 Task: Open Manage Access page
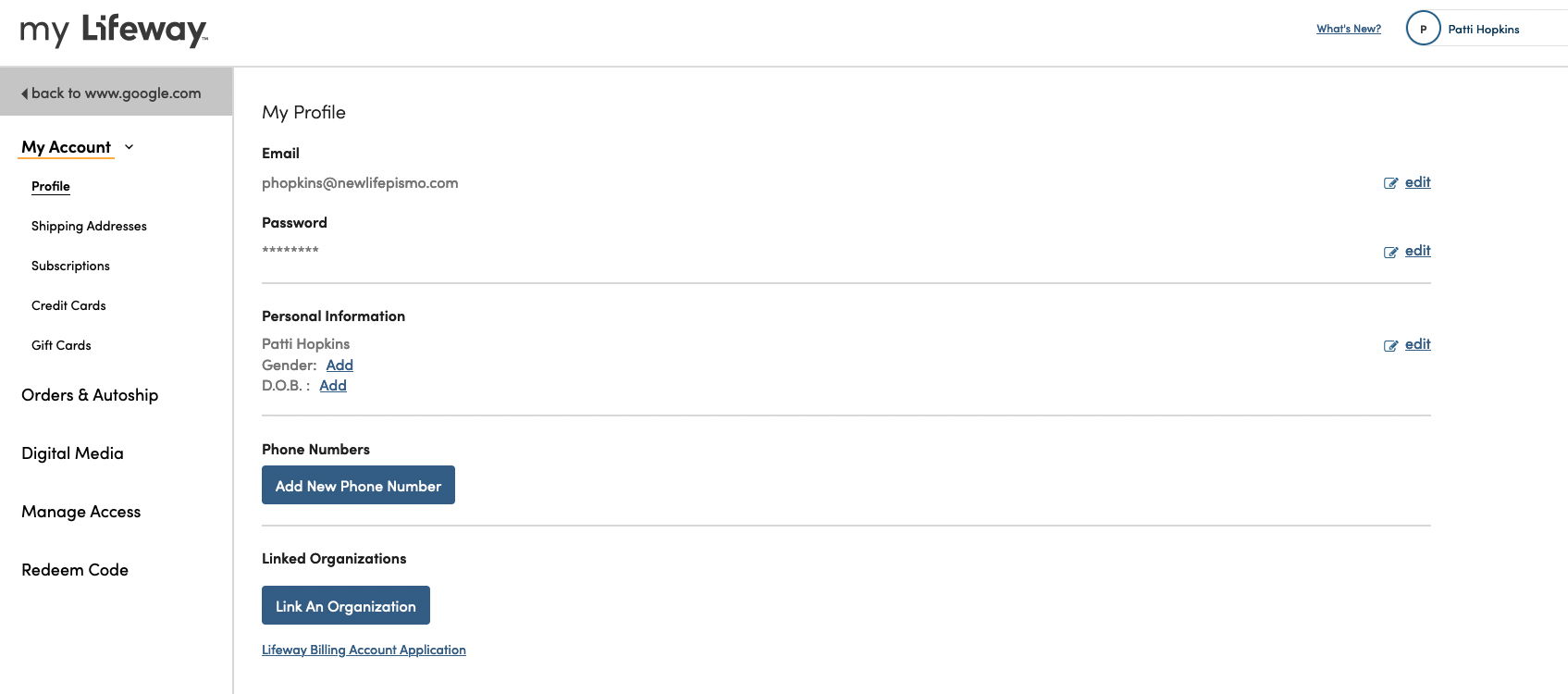[81, 512]
